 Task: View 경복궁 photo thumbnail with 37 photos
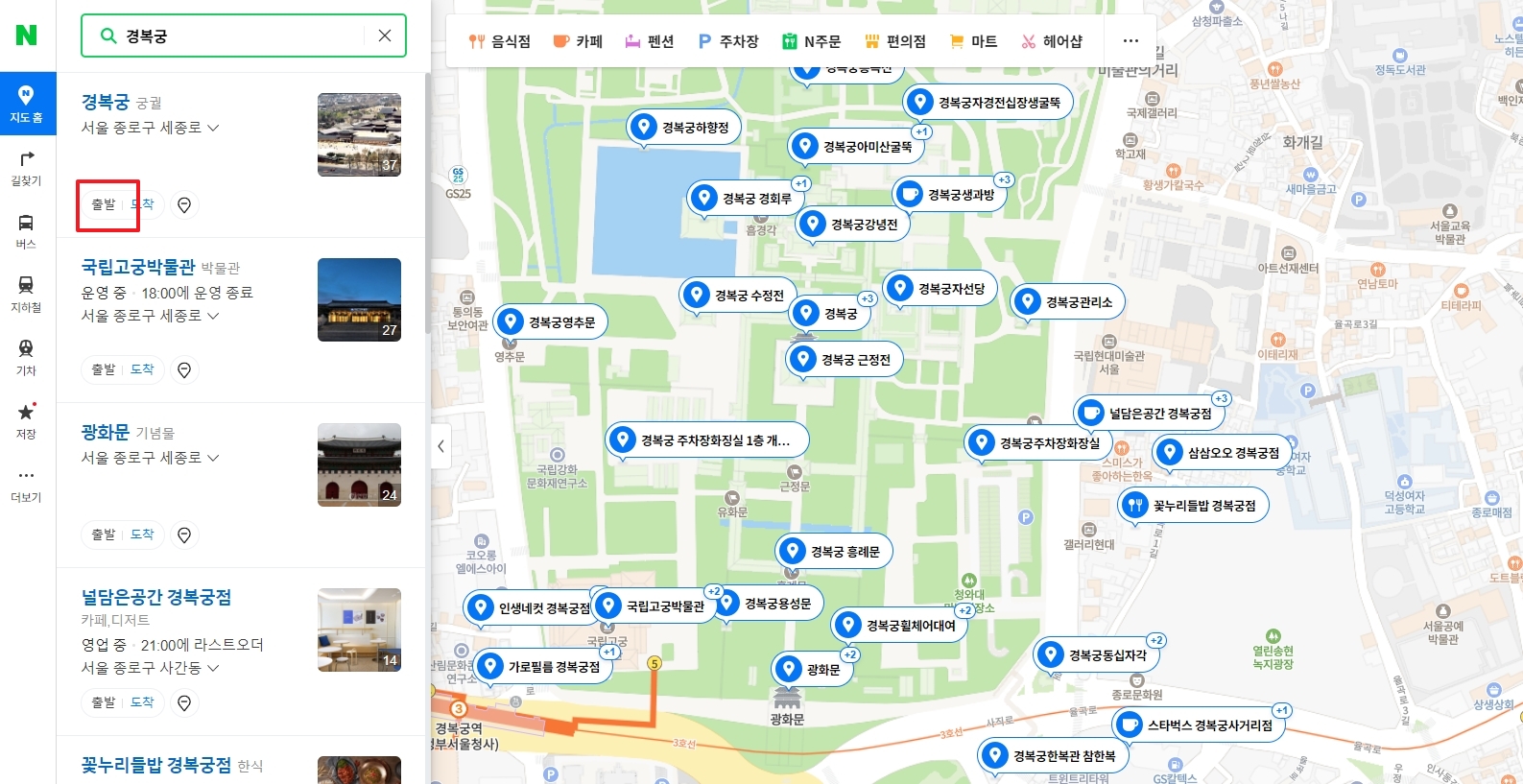(x=359, y=134)
